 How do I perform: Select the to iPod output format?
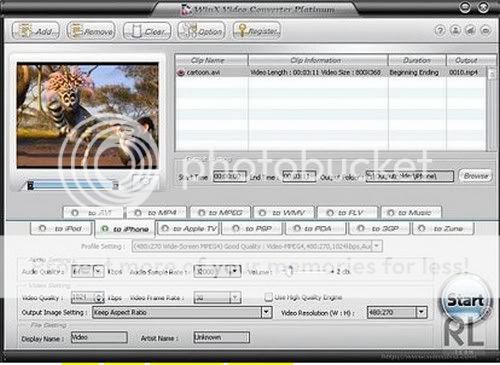[60, 229]
